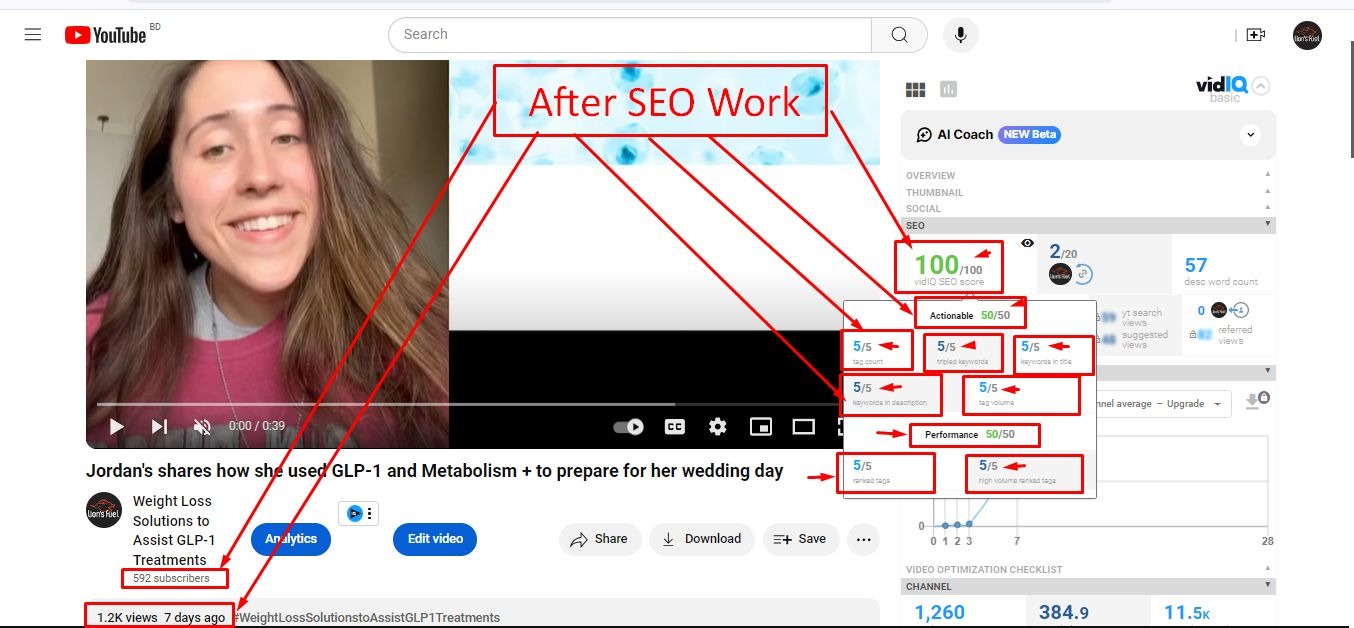Click the video progress bar

coord(400,404)
